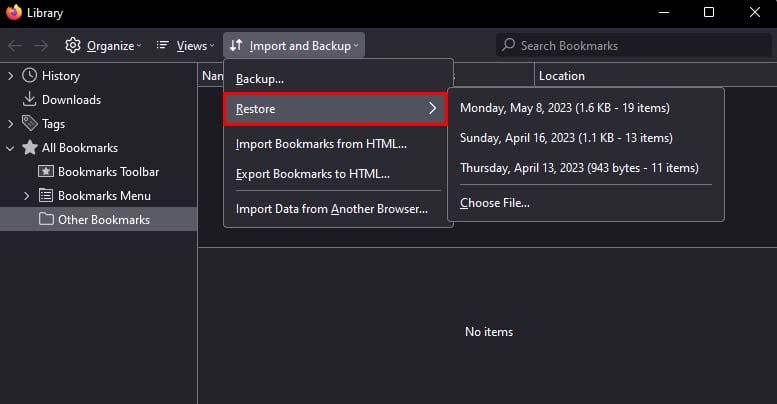Restore the Monday, May 8, 2023 backup
The height and width of the screenshot is (404, 777).
[564, 108]
